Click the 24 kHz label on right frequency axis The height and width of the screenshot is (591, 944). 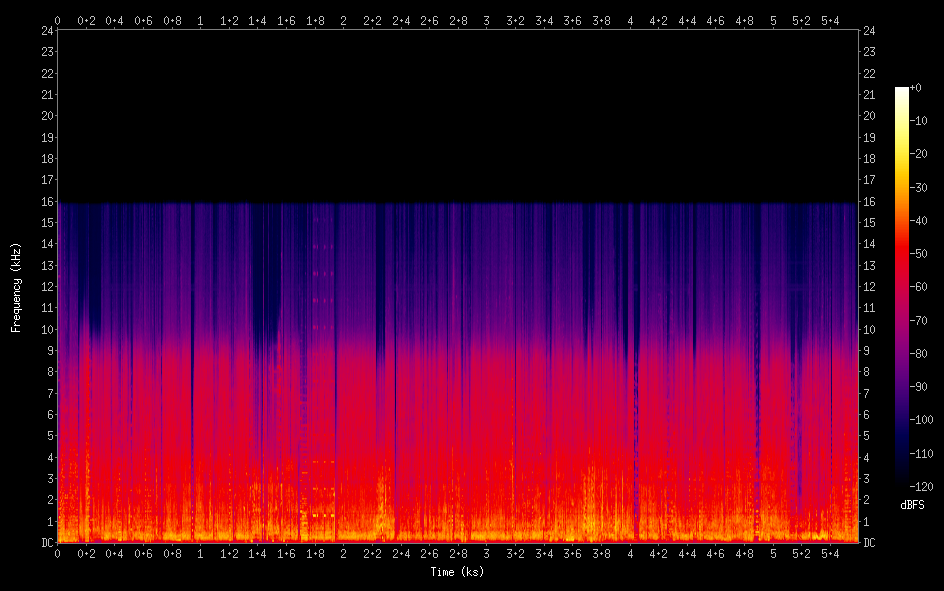point(869,31)
